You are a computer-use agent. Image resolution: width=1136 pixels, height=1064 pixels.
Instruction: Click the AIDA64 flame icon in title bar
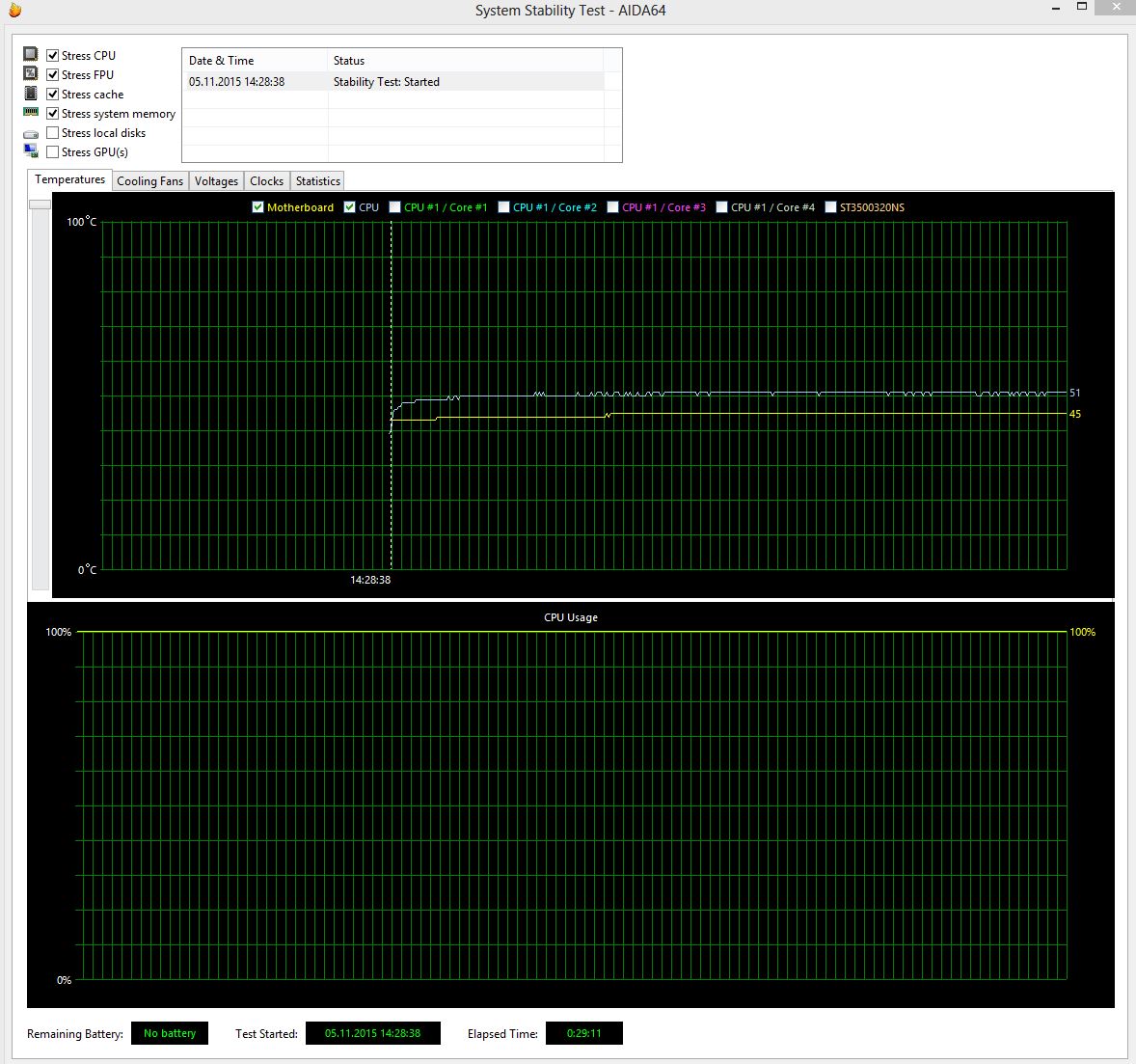(14, 11)
